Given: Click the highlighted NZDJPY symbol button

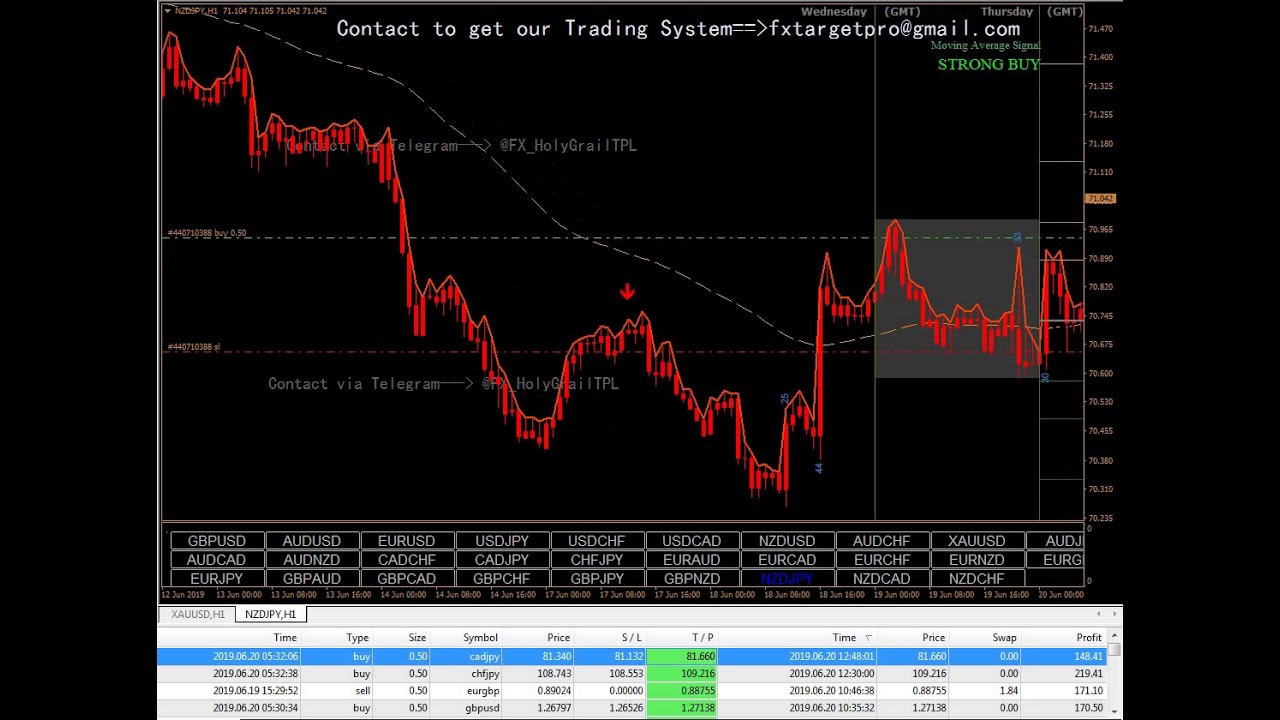Looking at the screenshot, I should [x=786, y=579].
